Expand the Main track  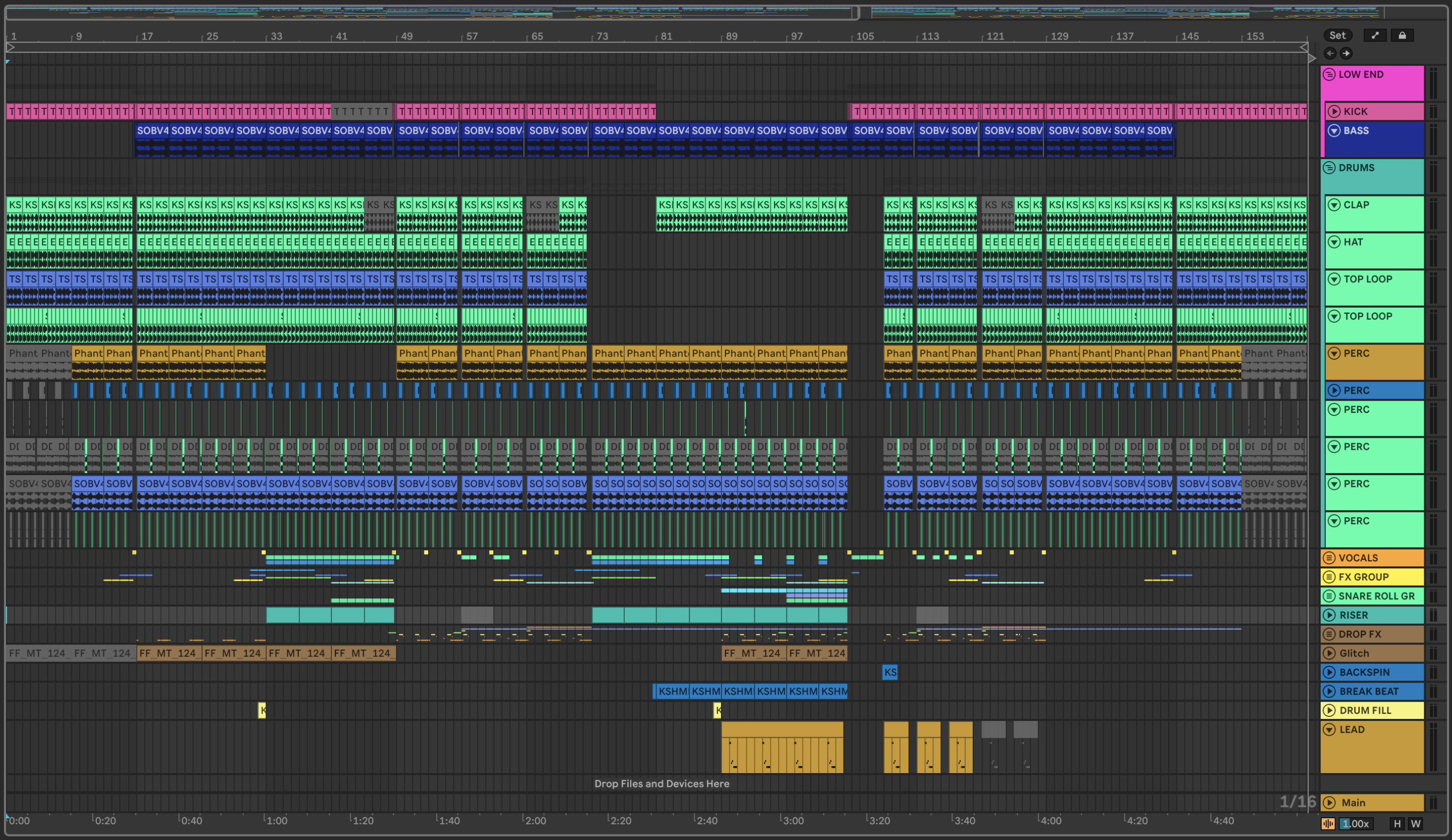pyautogui.click(x=1329, y=803)
